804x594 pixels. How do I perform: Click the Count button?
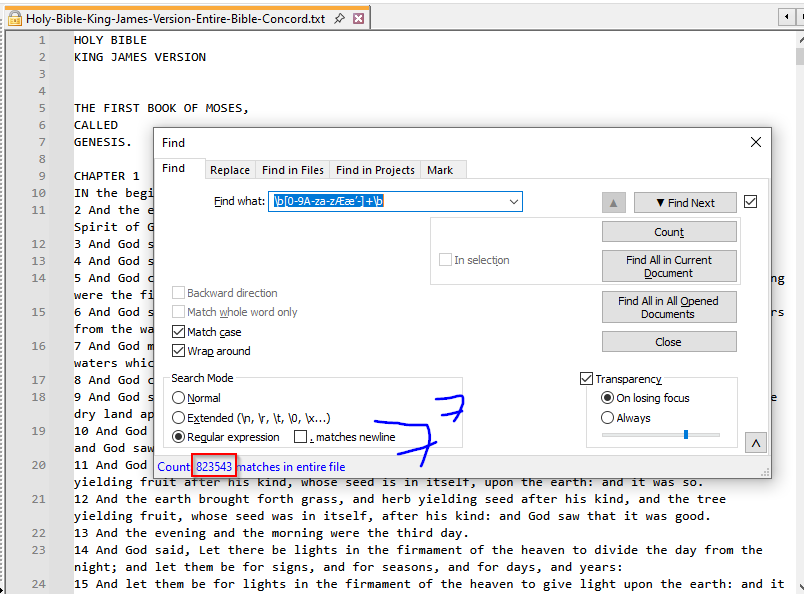669,232
